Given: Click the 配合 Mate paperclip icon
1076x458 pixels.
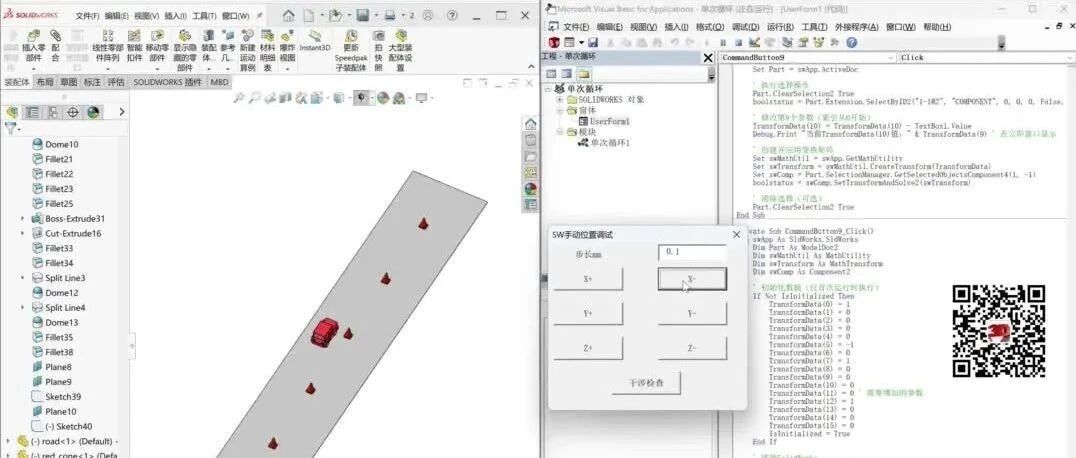Looking at the screenshot, I should coord(56,35).
